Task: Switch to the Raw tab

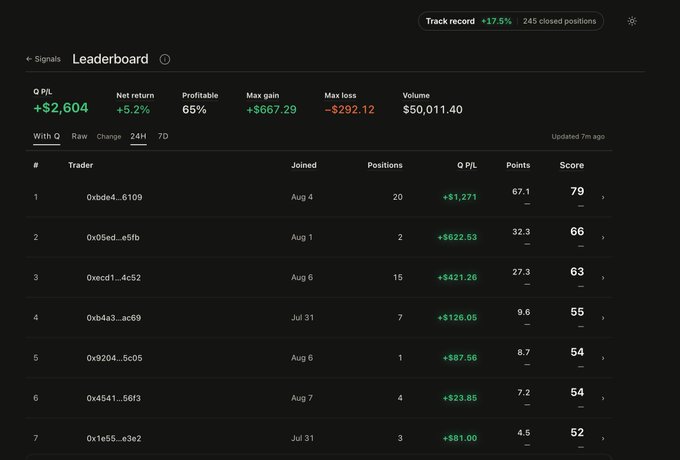Action: click(79, 136)
